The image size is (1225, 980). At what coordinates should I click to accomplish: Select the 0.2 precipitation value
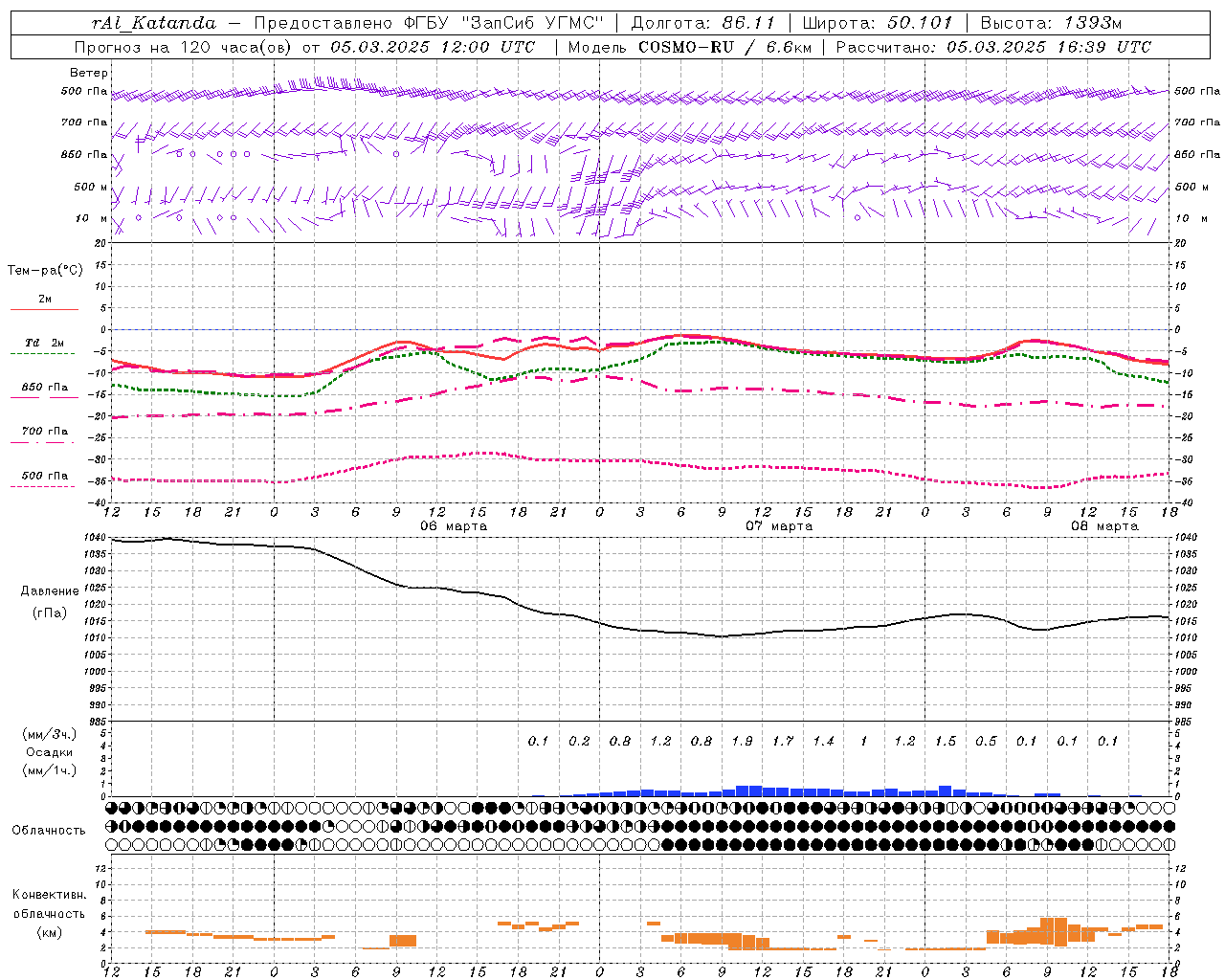579,742
